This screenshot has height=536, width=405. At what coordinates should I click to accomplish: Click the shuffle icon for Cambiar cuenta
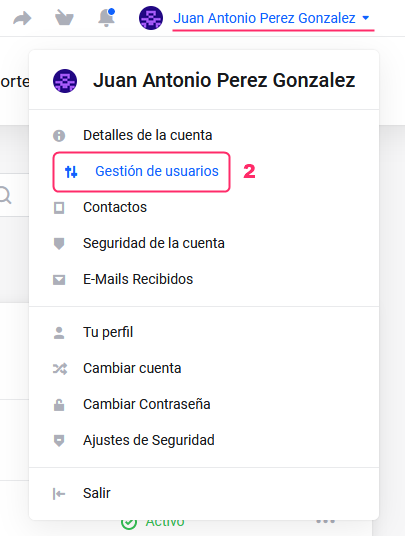pyautogui.click(x=60, y=368)
